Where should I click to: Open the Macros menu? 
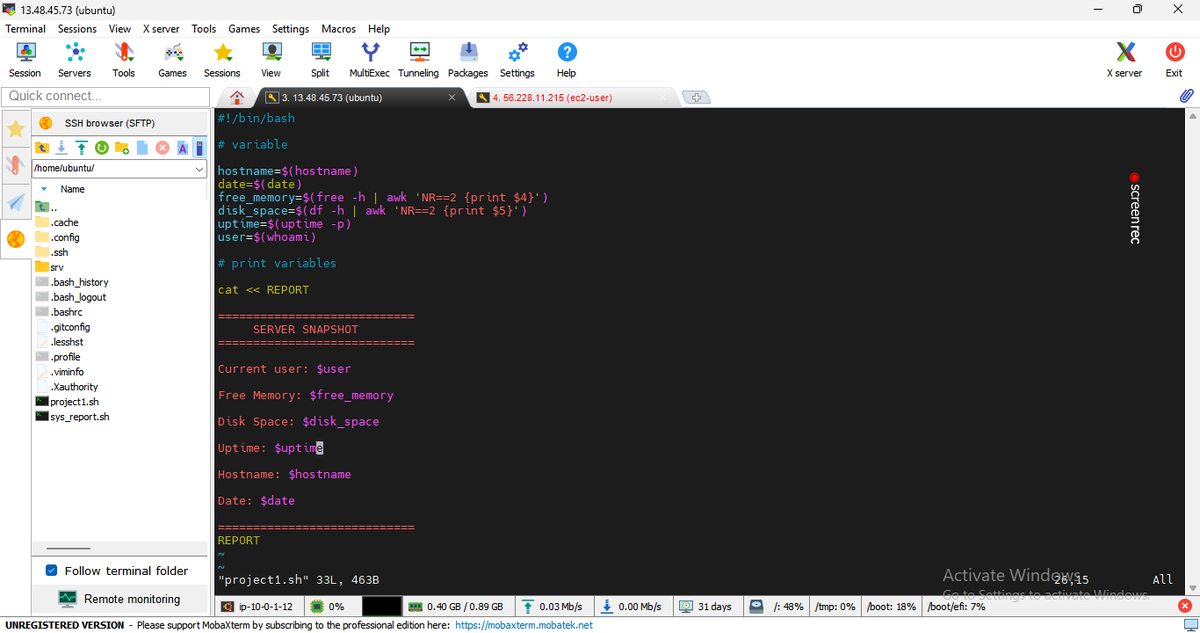338,29
